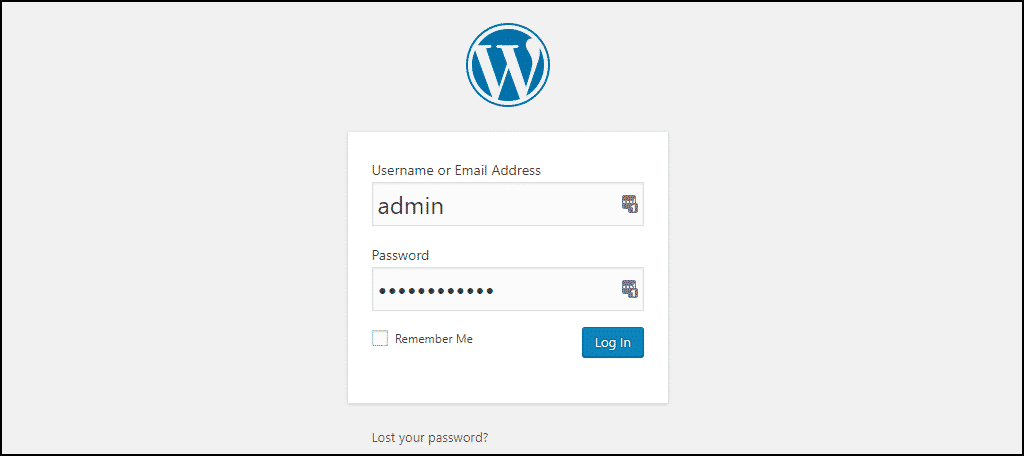Open password manager icon in username field

coord(630,204)
